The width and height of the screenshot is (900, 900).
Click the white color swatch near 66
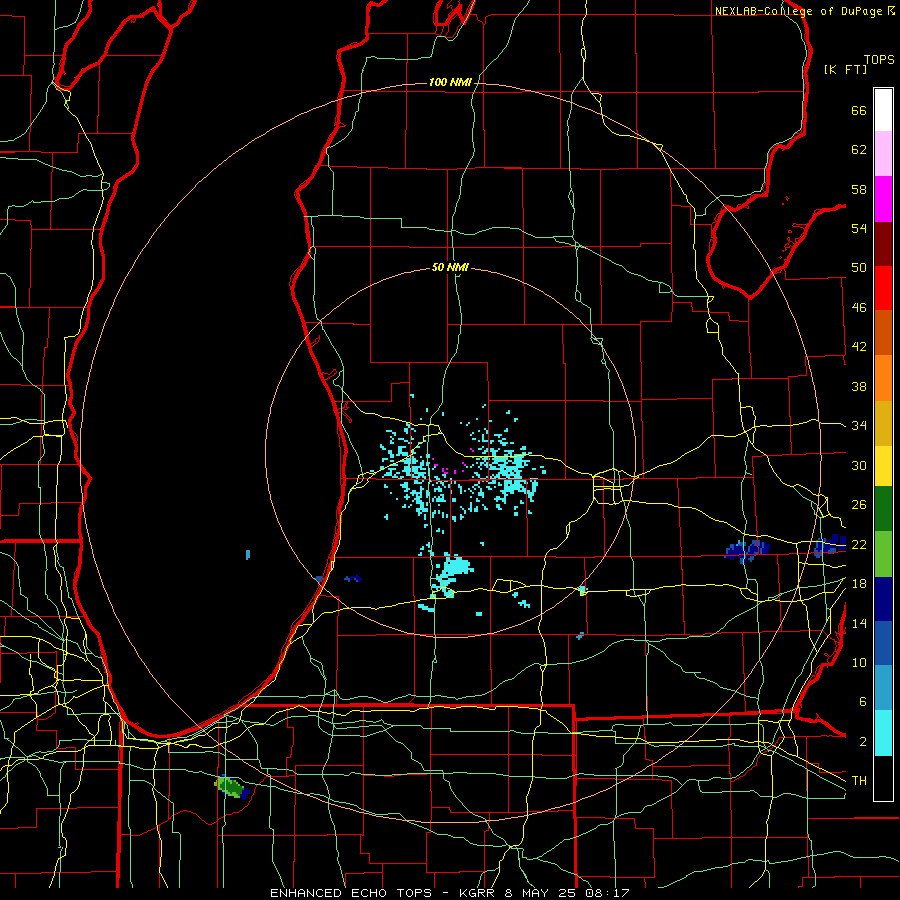click(x=883, y=110)
